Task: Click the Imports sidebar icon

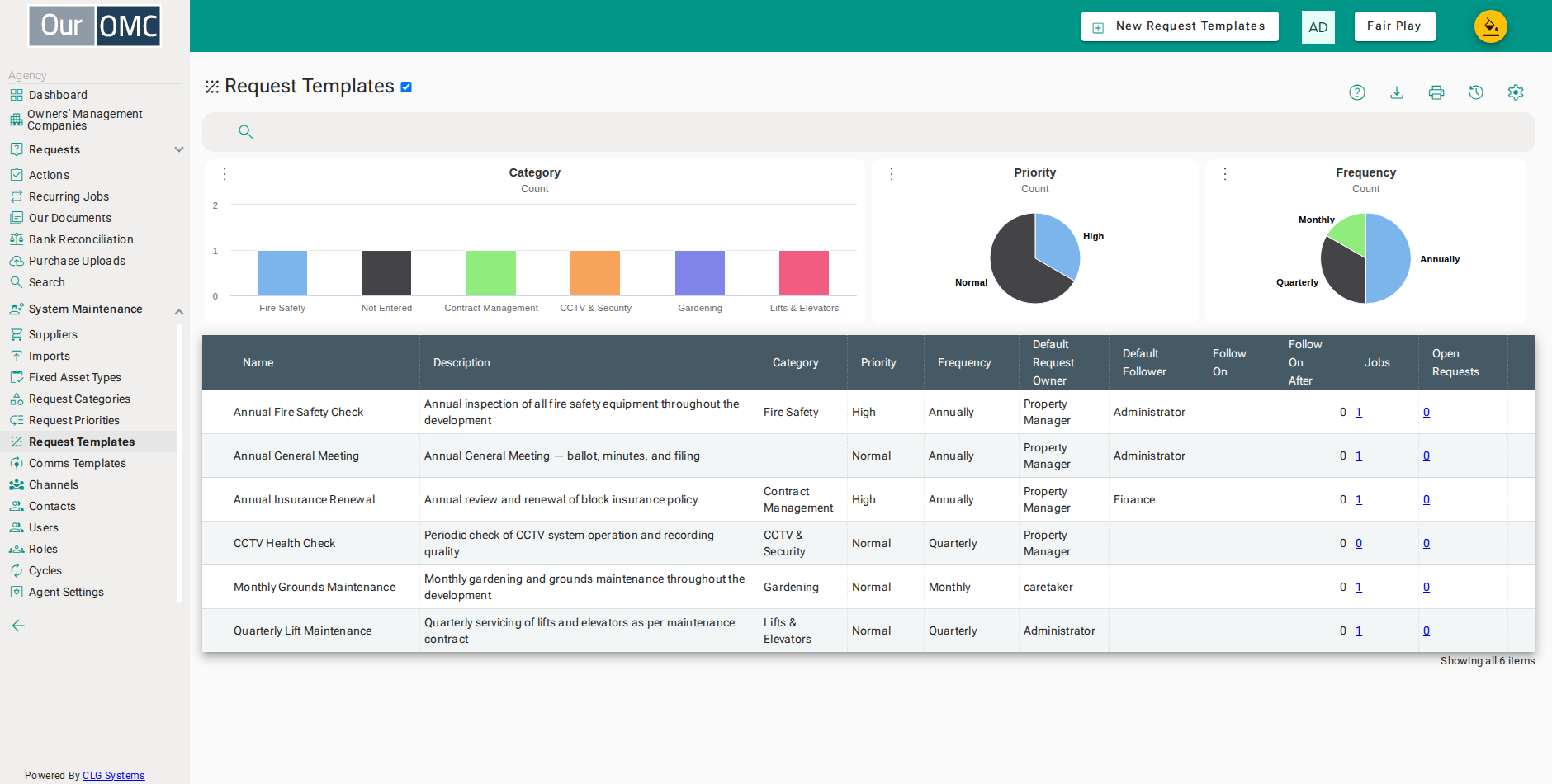Action: point(17,356)
